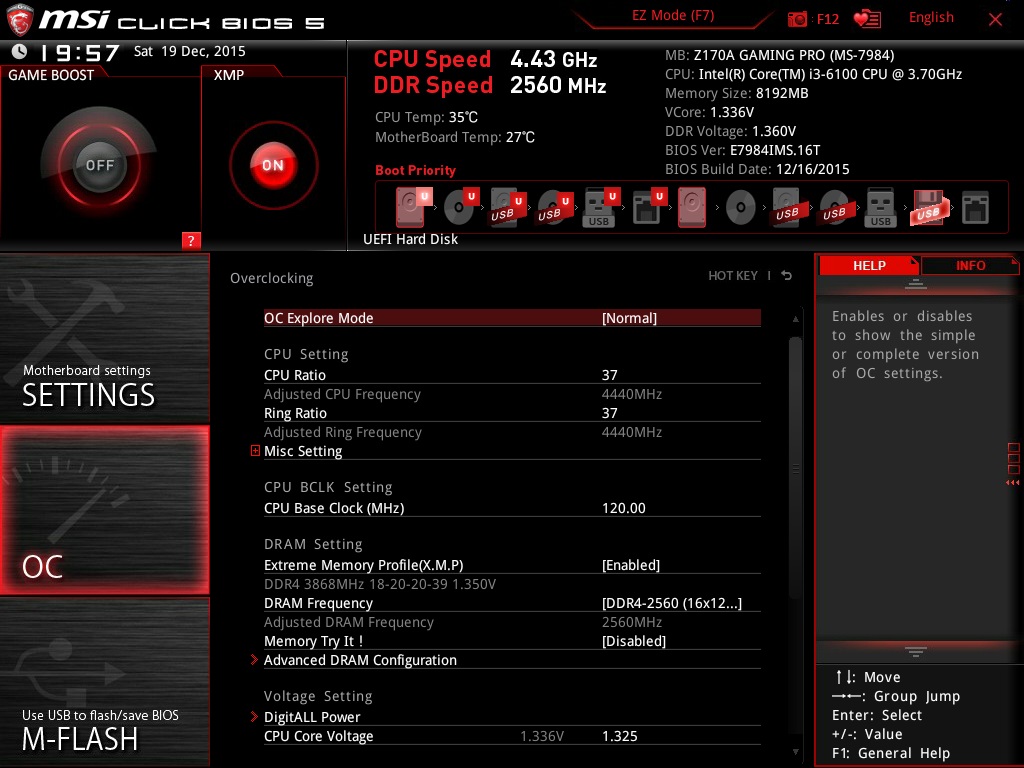The height and width of the screenshot is (768, 1024).
Task: Toggle the GAME BOOST OFF knob
Action: 99,165
